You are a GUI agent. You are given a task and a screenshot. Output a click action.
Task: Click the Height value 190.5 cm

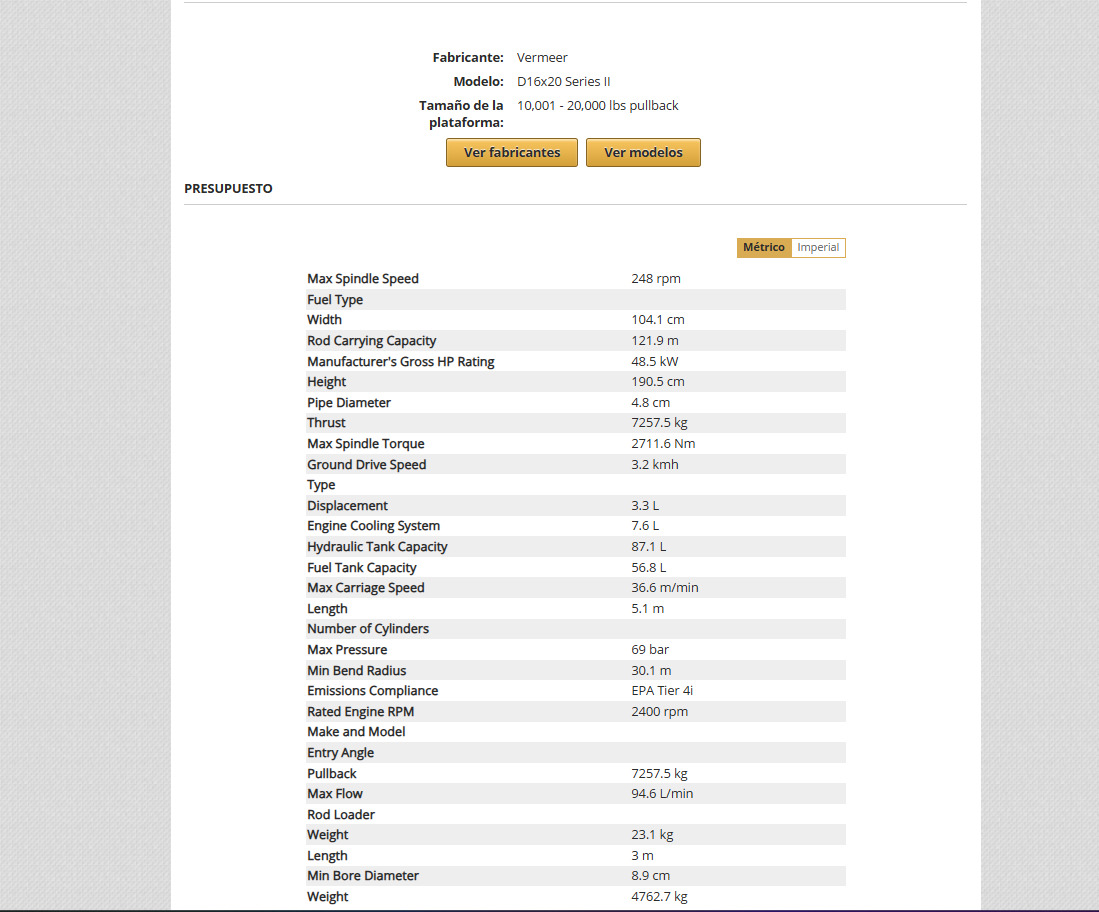pyautogui.click(x=657, y=382)
